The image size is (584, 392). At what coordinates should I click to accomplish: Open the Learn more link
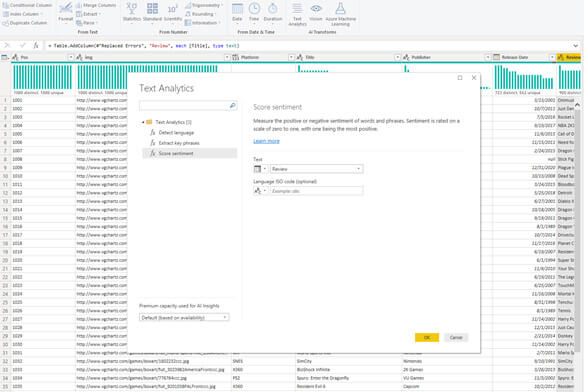(266, 141)
